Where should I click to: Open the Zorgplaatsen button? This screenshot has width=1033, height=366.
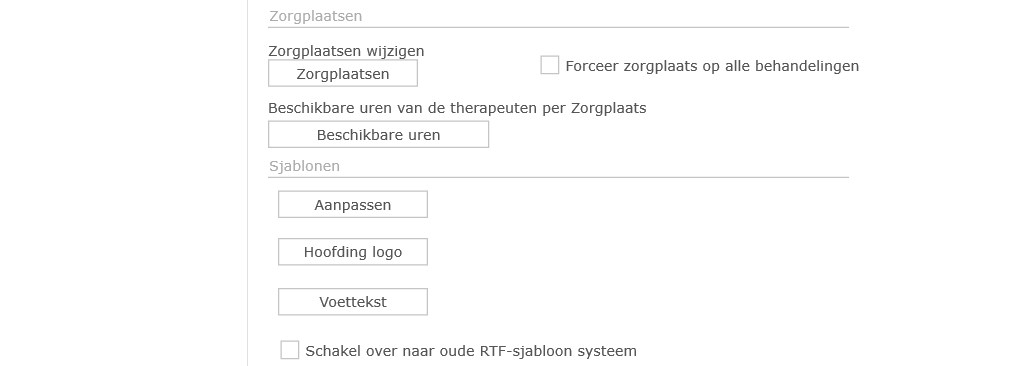click(343, 74)
